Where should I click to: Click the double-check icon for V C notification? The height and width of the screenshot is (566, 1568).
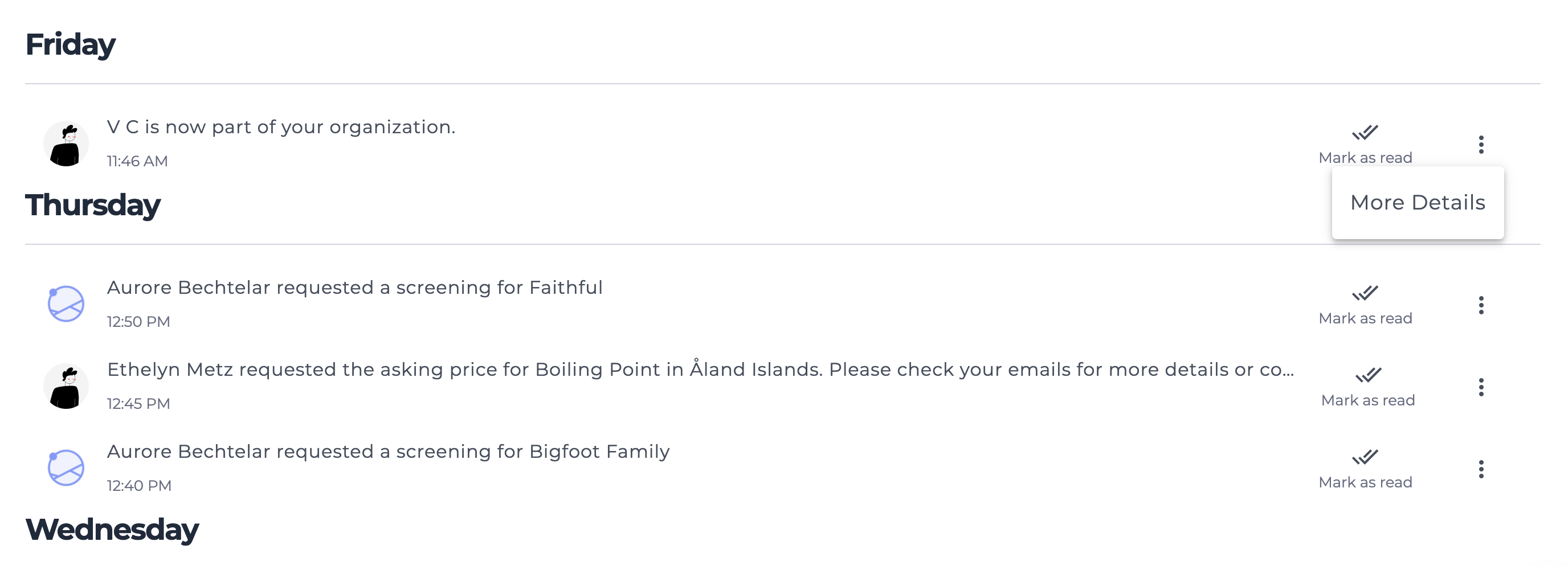[1365, 132]
